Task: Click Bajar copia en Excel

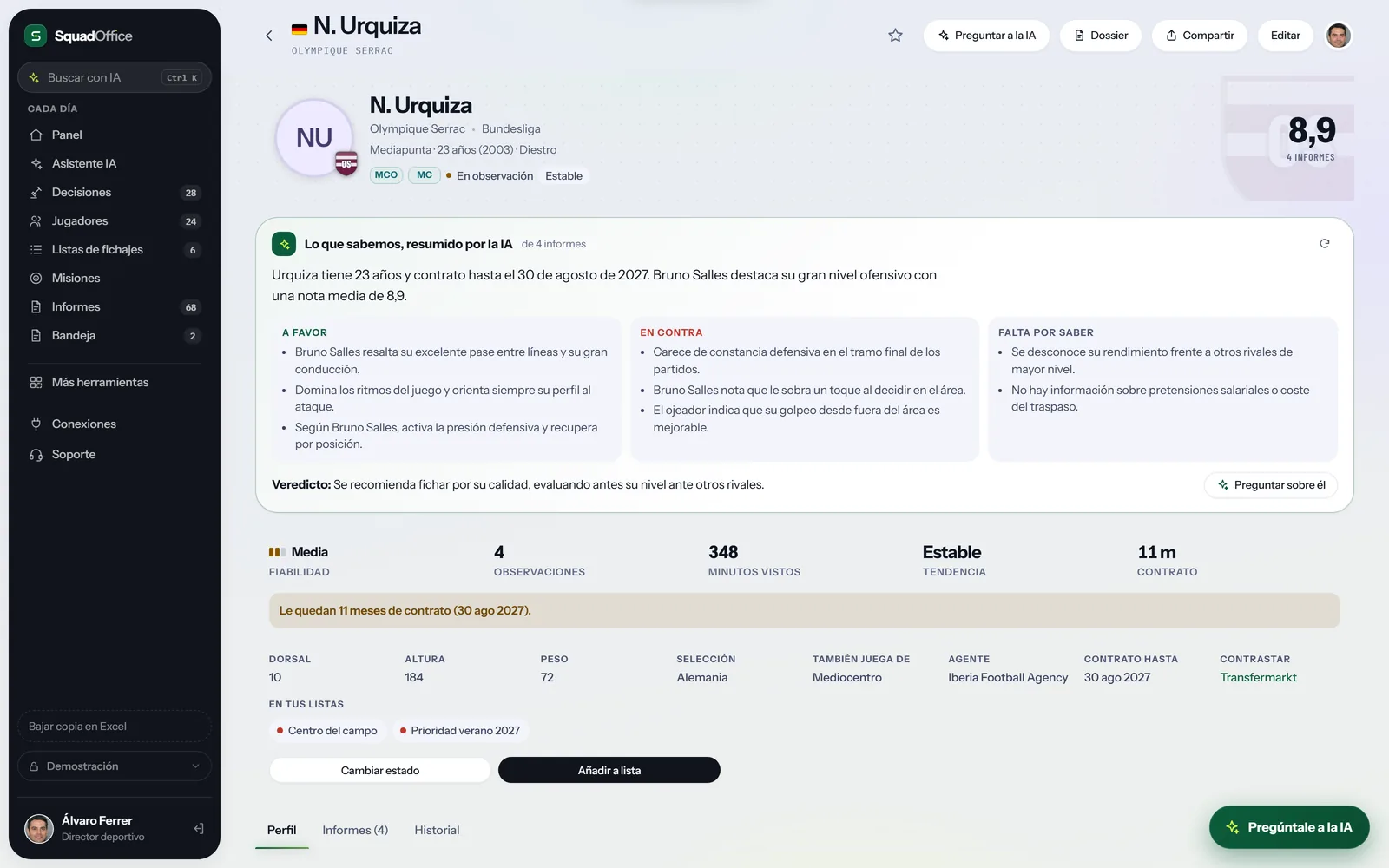Action: tap(115, 727)
